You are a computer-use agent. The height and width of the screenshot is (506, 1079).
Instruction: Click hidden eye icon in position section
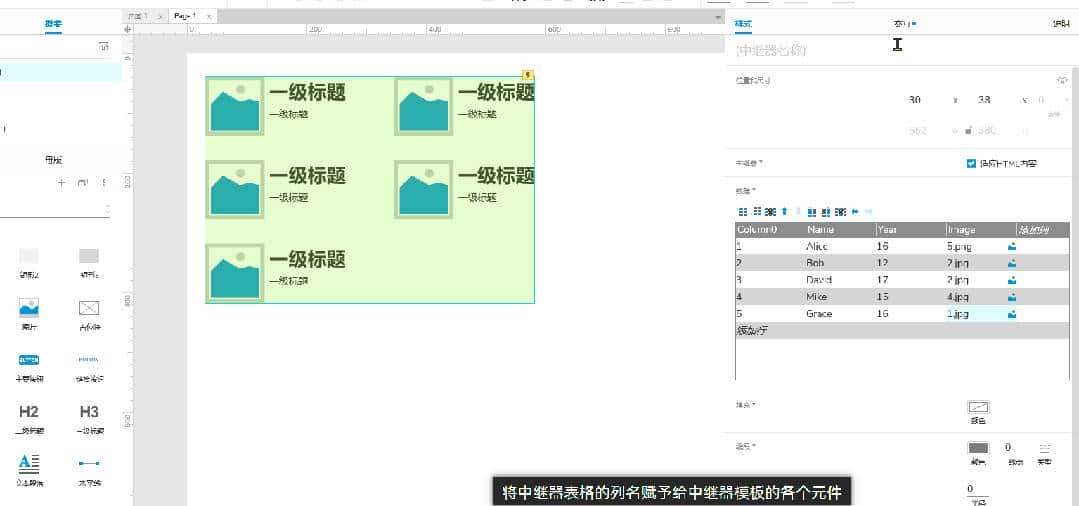coord(1062,80)
